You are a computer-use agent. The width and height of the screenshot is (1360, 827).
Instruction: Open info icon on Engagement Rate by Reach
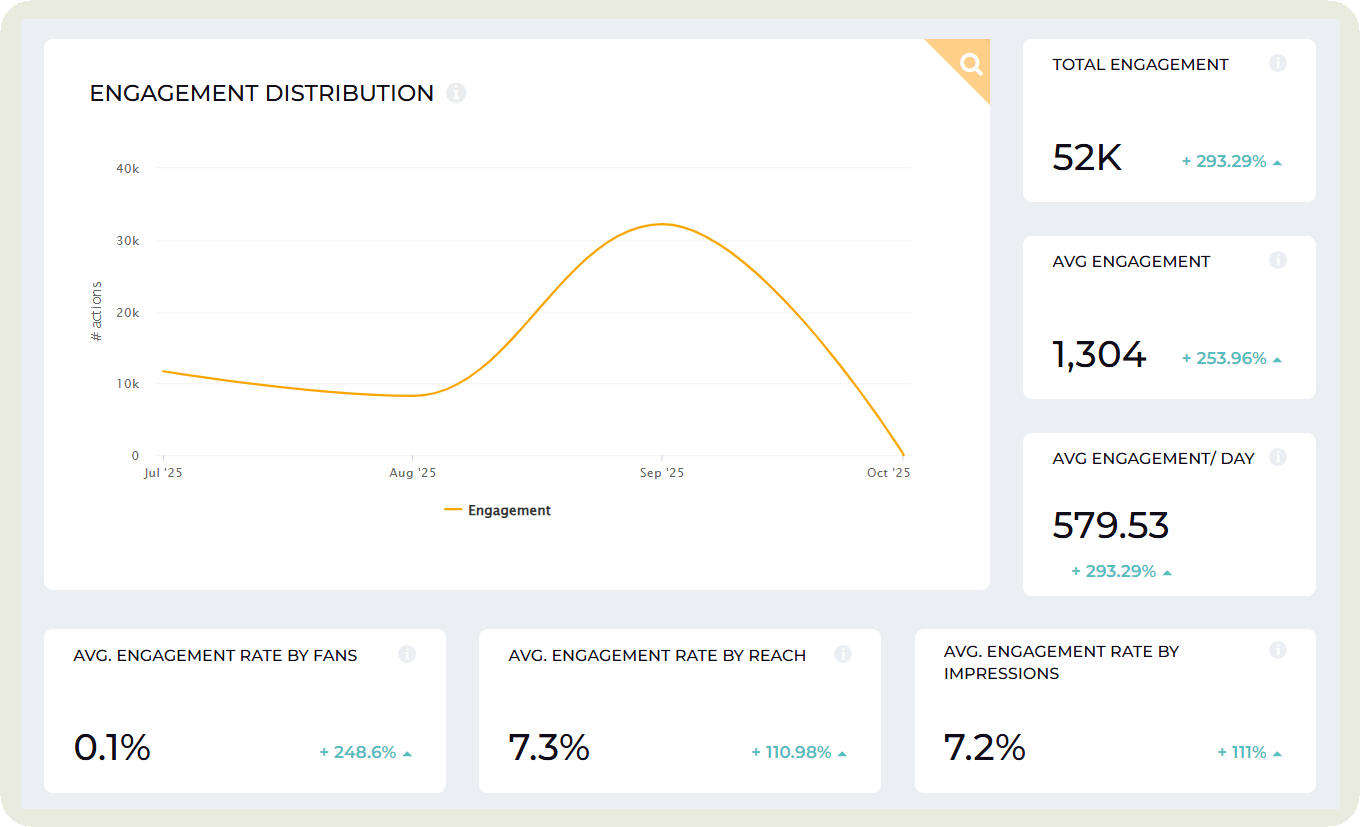[842, 654]
